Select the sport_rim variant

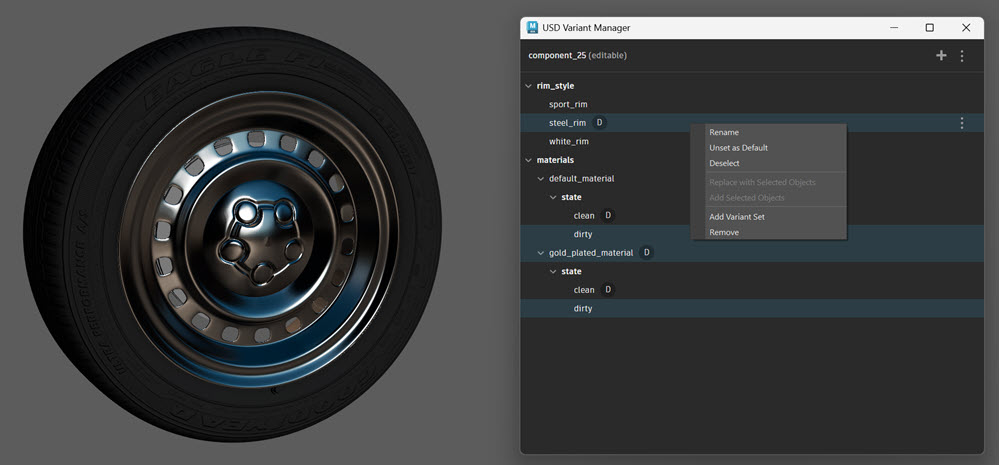(568, 104)
